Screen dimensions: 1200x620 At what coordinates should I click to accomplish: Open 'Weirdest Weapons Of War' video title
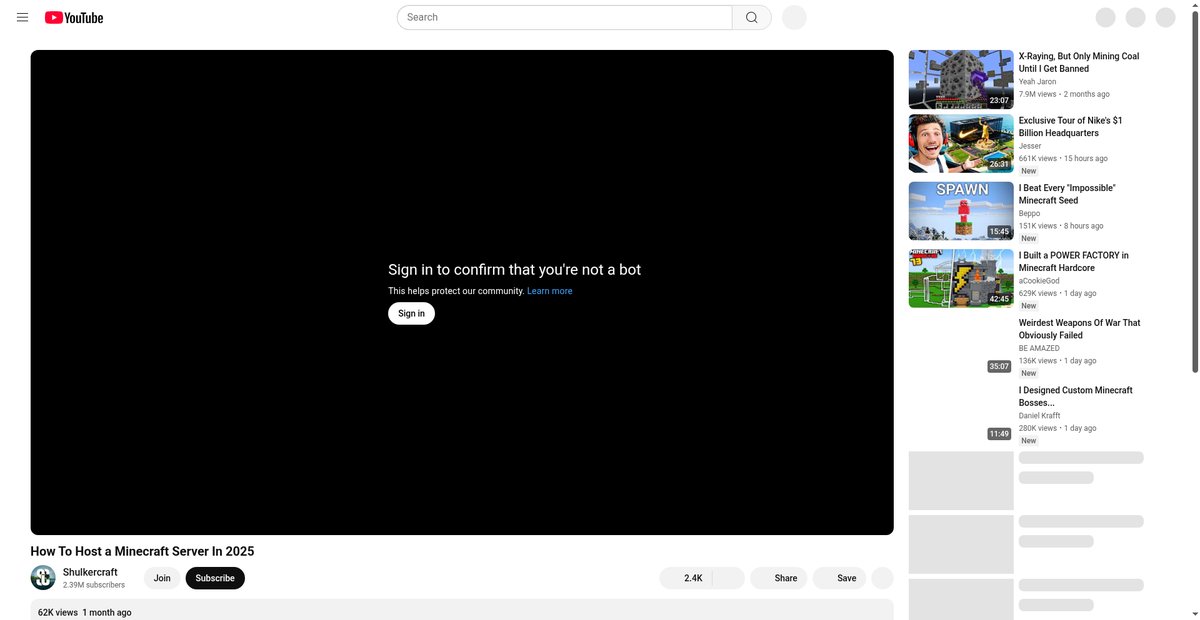[x=1079, y=329]
